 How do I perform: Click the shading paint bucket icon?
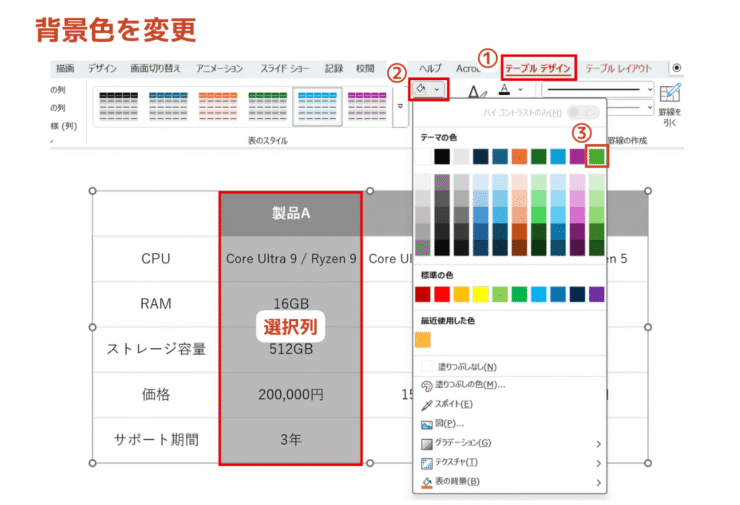coord(423,89)
